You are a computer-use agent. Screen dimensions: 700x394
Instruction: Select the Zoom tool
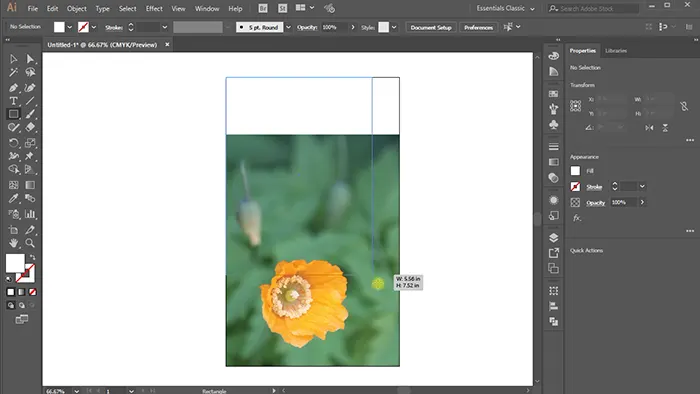click(x=30, y=243)
